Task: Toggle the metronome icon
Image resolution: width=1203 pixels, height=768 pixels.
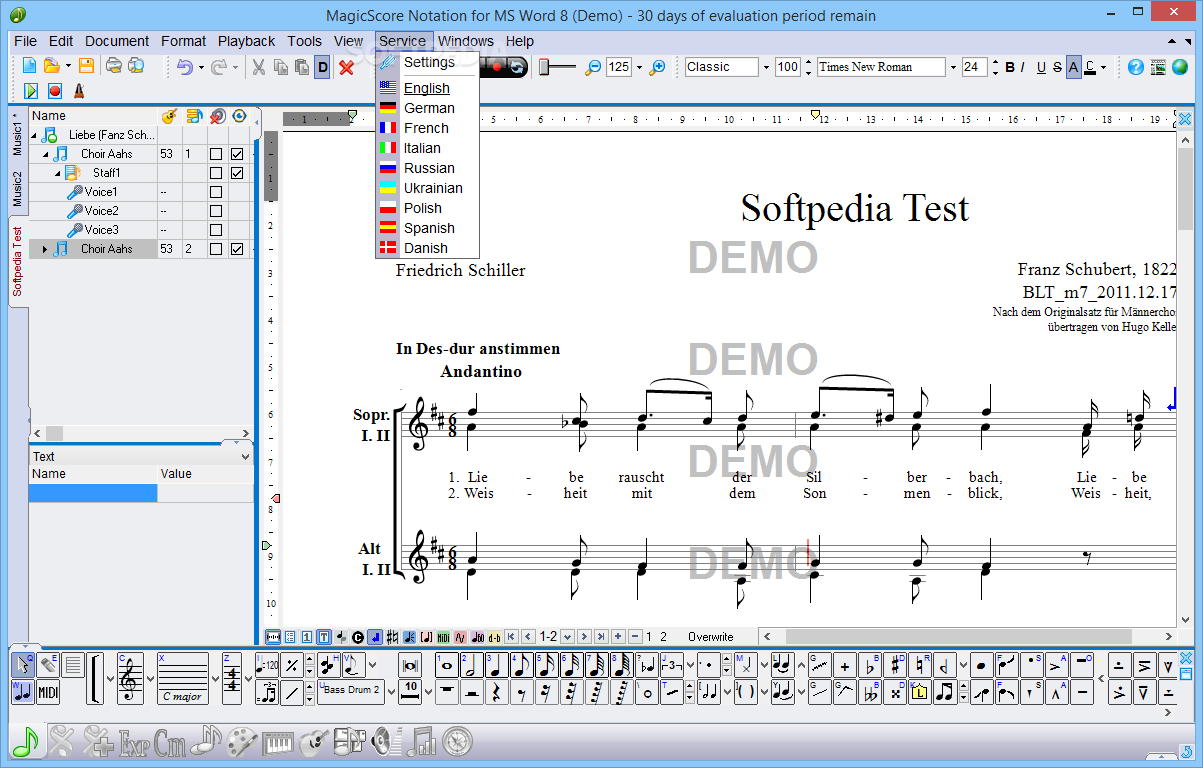Action: [79, 91]
